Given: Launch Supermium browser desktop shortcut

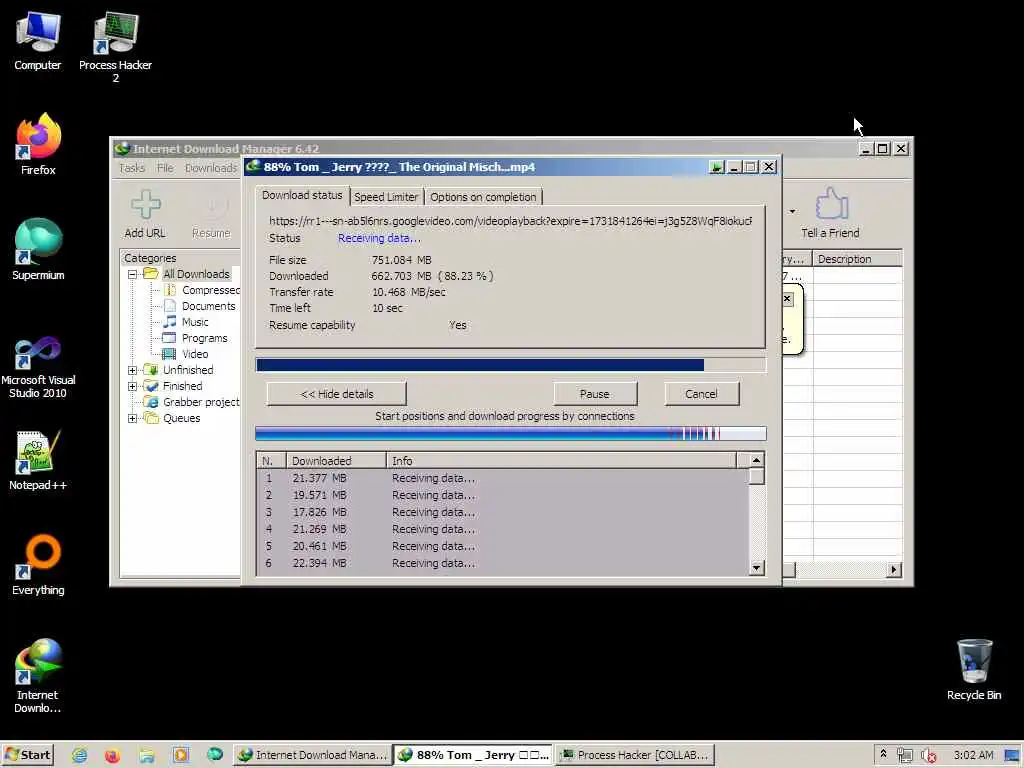Looking at the screenshot, I should click(x=38, y=250).
